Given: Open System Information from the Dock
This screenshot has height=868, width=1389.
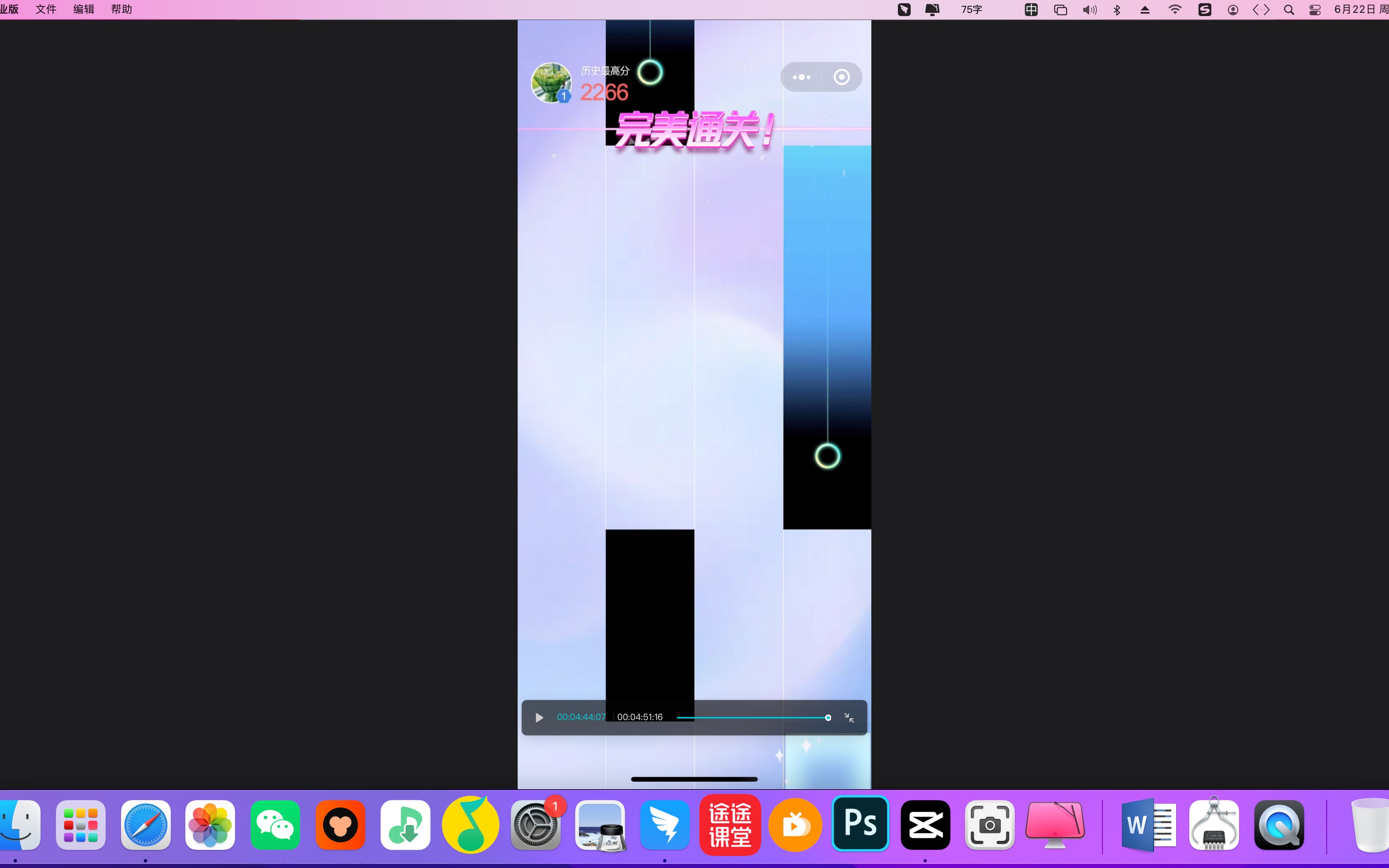Looking at the screenshot, I should (1214, 824).
